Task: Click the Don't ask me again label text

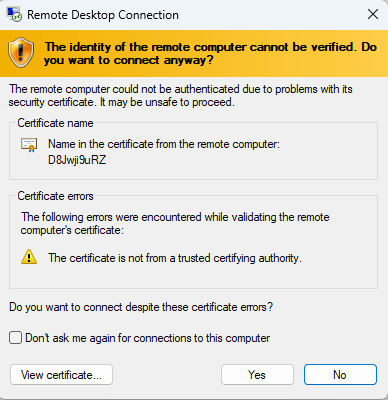Action: pyautogui.click(x=148, y=338)
